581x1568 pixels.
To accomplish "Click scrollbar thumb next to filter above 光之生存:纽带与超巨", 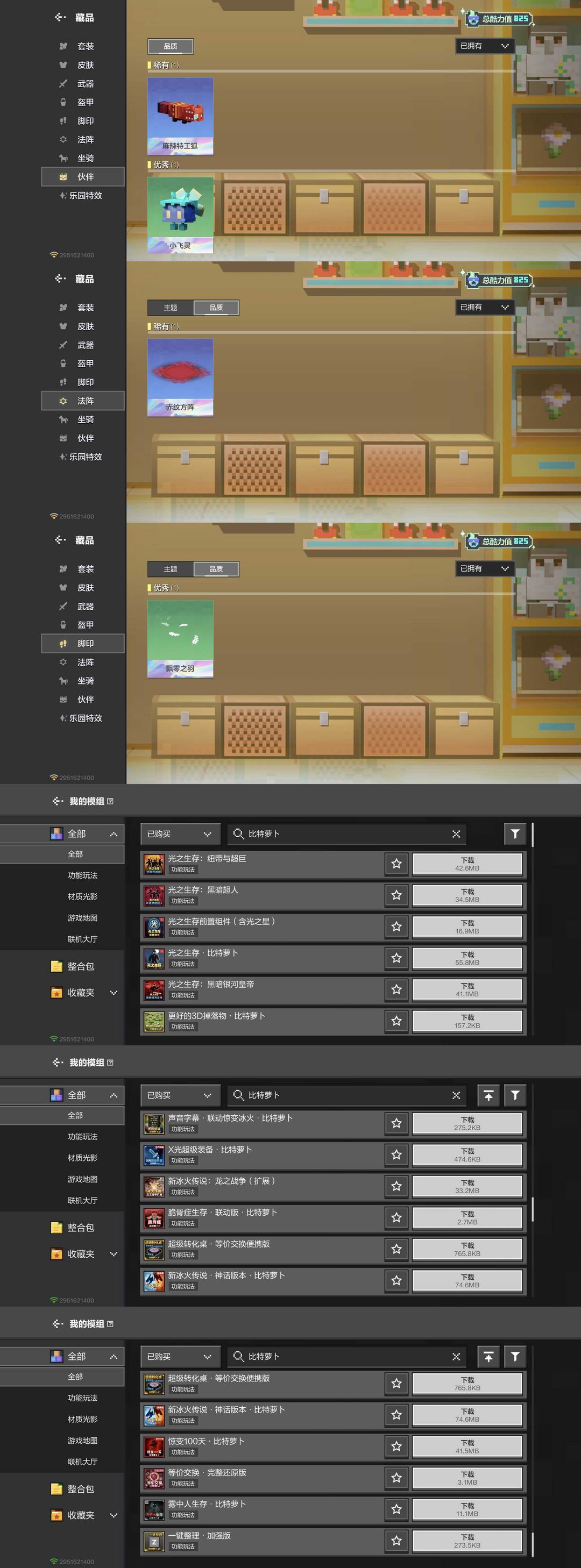I will [533, 835].
